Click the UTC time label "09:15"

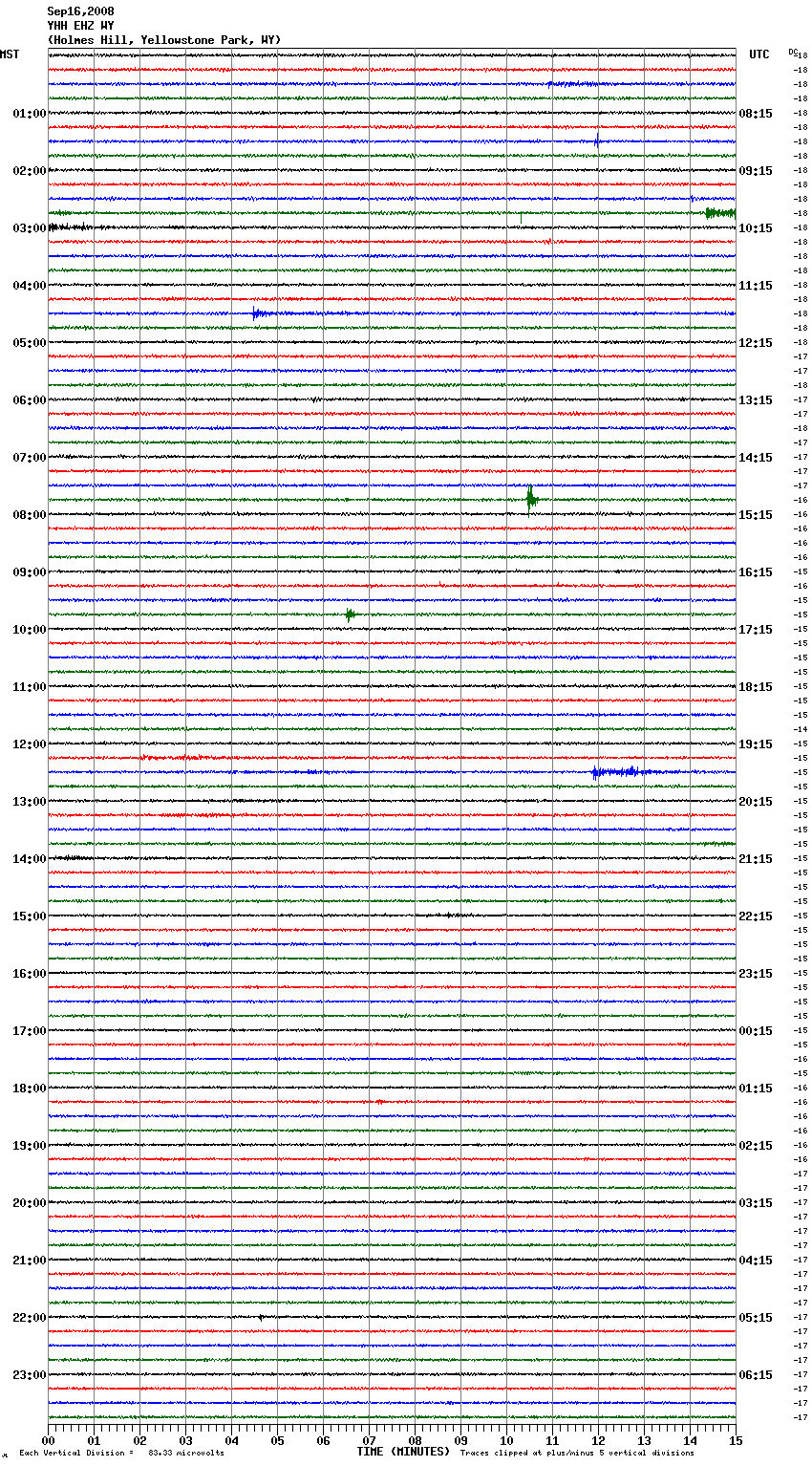[x=756, y=171]
